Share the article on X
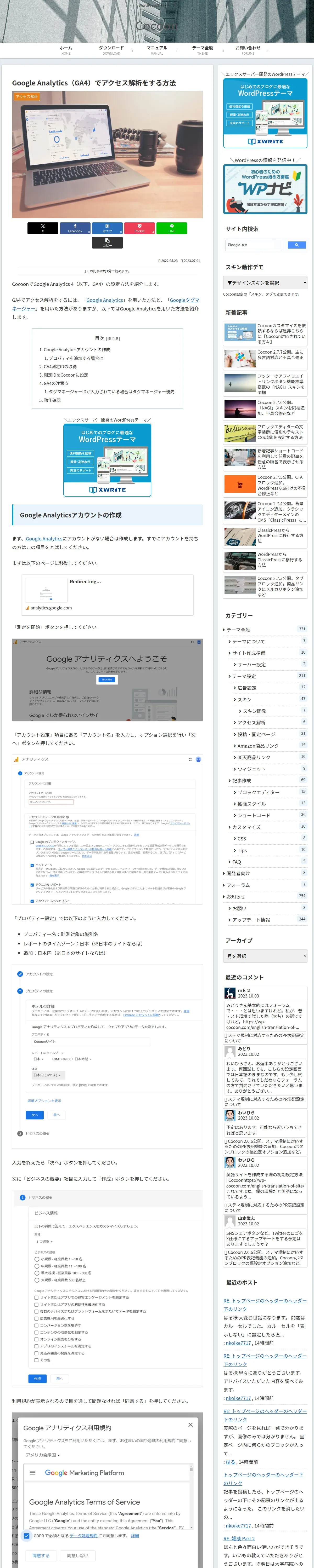 (43, 228)
